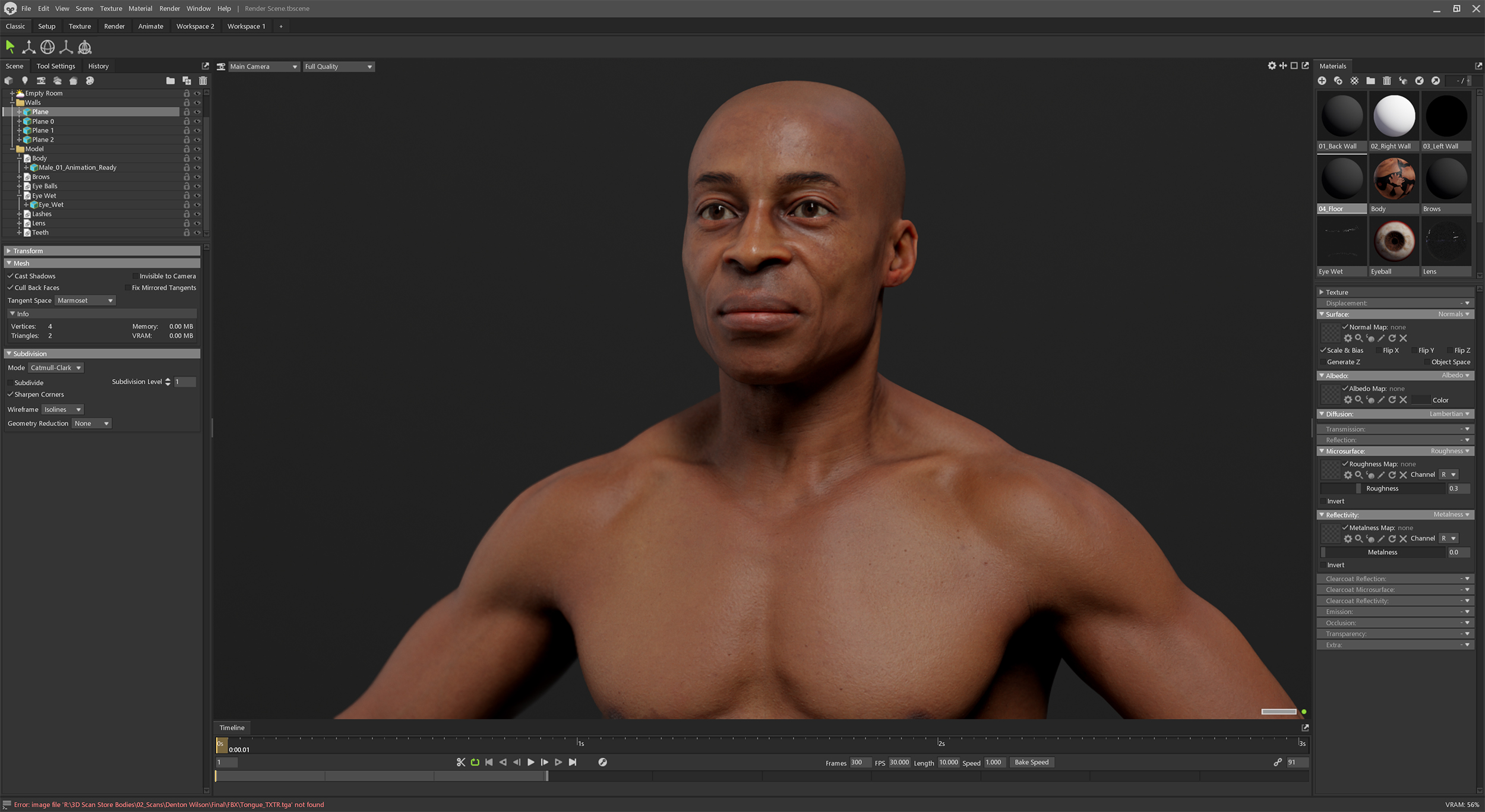Viewport: 1485px width, 812px height.
Task: Click the new material plus icon
Action: point(1322,81)
